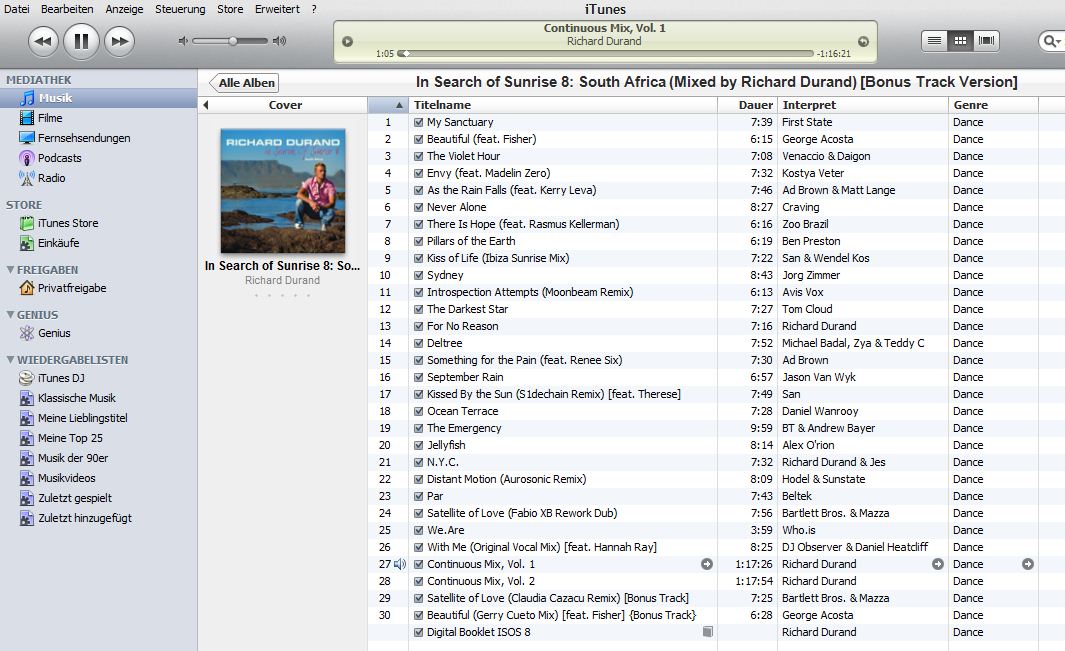The height and width of the screenshot is (651, 1065).
Task: Collapse the Freigaben sidebar section
Action: (10, 270)
